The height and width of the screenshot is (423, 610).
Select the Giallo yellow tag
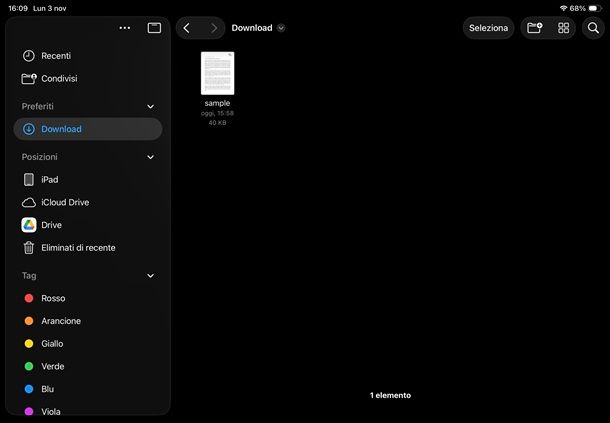click(88, 344)
